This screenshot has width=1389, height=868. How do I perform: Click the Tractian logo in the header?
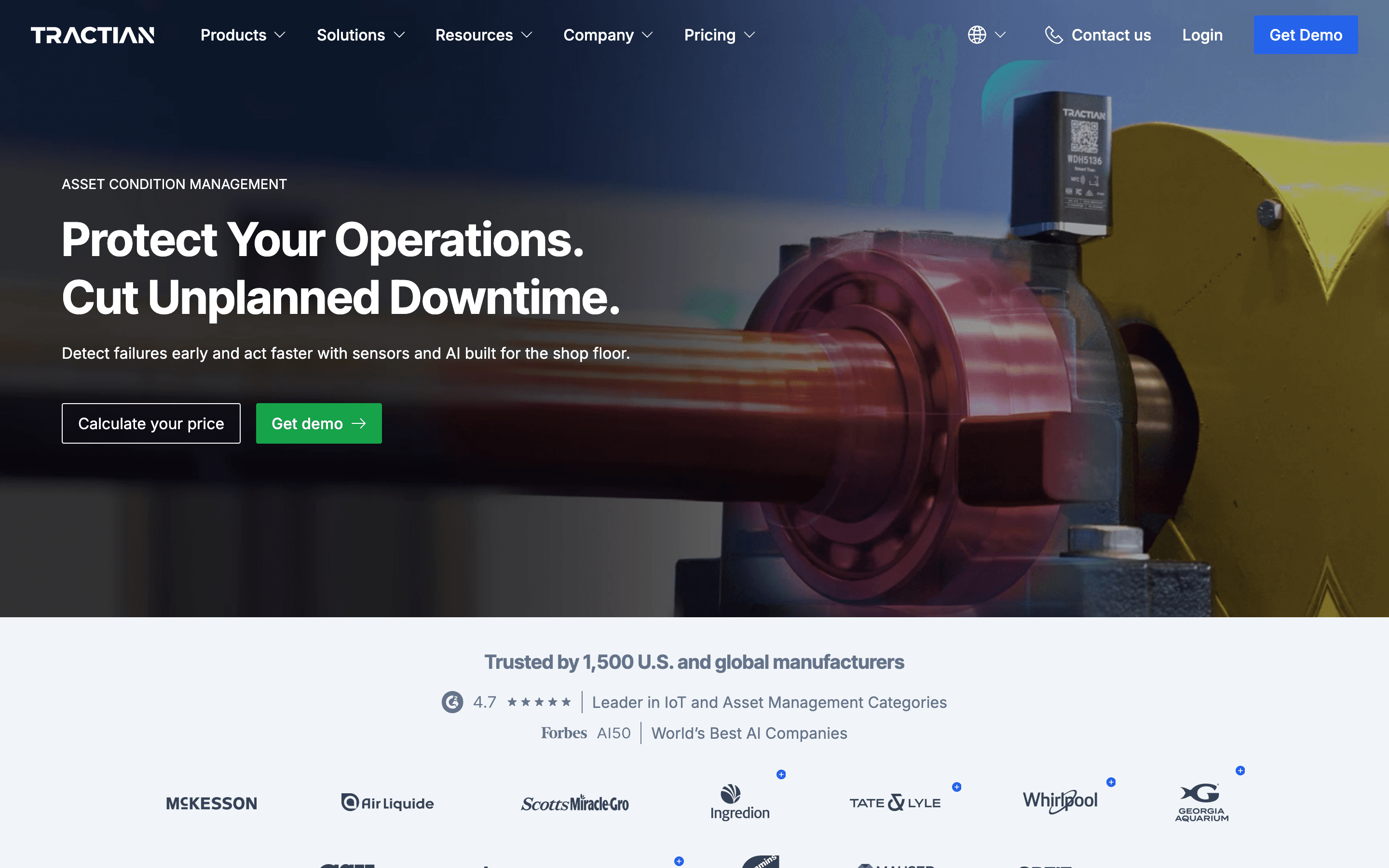[x=93, y=35]
